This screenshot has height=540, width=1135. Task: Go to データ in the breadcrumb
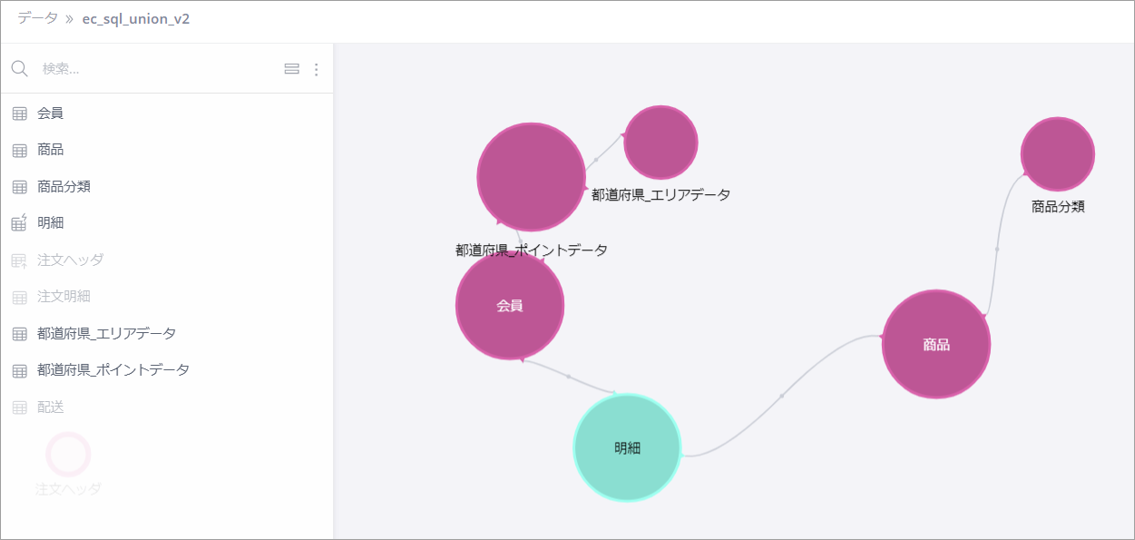click(x=38, y=19)
